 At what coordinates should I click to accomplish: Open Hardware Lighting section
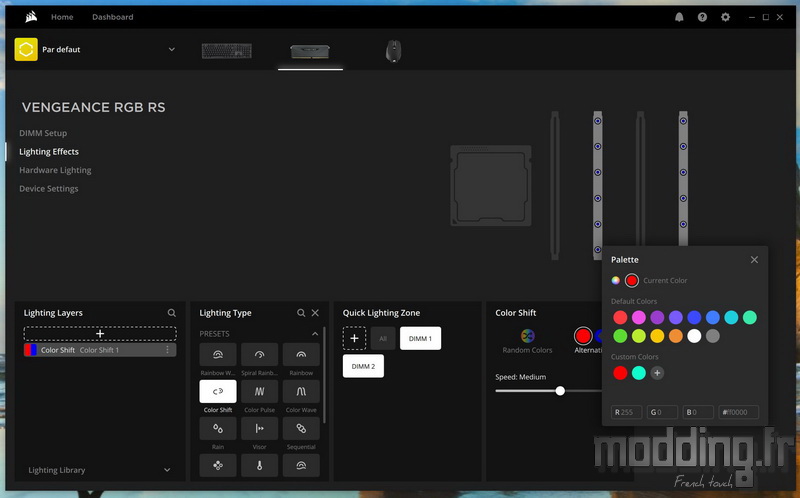(x=55, y=170)
